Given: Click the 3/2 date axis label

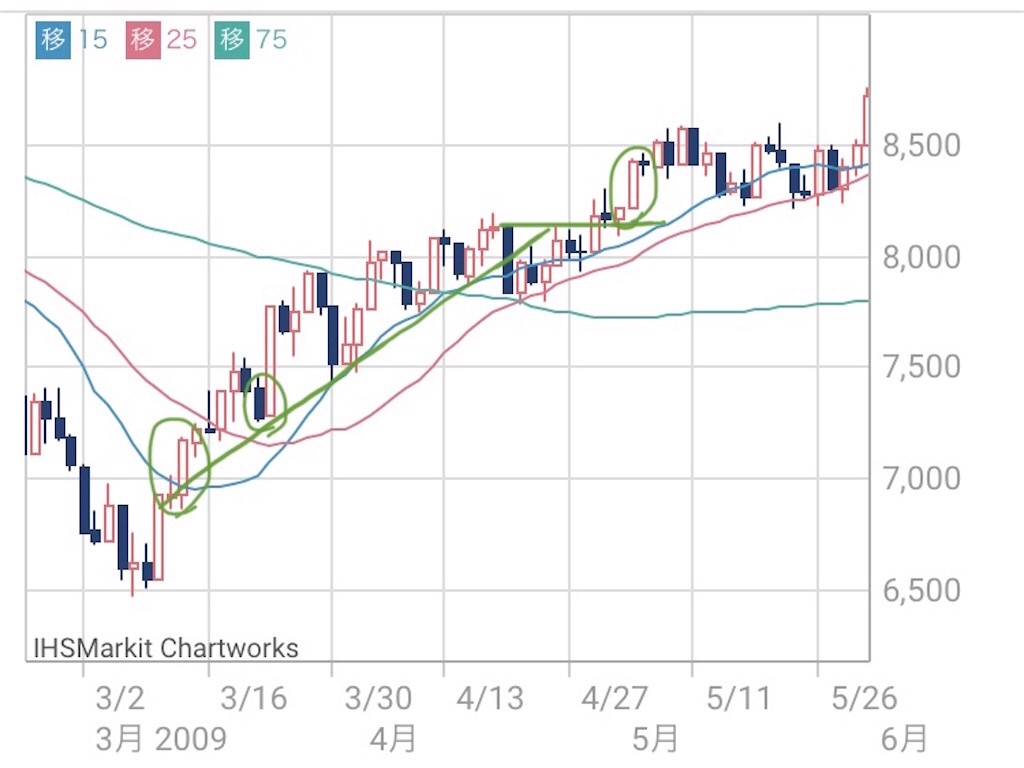Looking at the screenshot, I should (120, 697).
